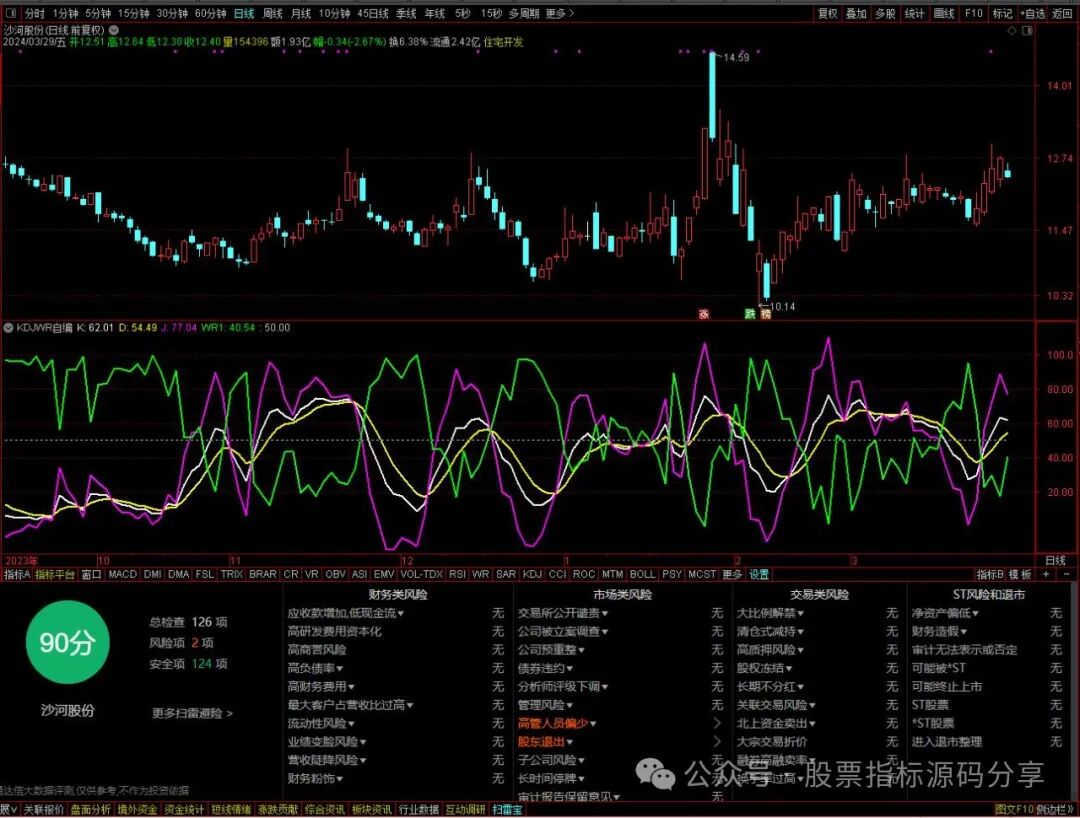Click the circular dropdown icon beside 沙河股份(日线前复权)
Screen dimensions: 1080x818
pyautogui.click(x=114, y=30)
